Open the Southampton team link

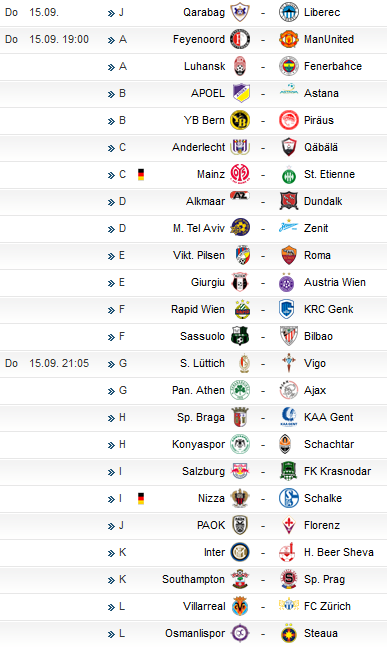pyautogui.click(x=193, y=579)
